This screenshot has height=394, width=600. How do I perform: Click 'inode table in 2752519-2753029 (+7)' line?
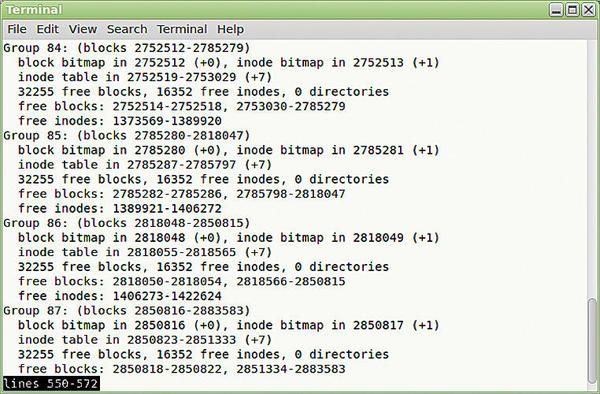(x=145, y=77)
